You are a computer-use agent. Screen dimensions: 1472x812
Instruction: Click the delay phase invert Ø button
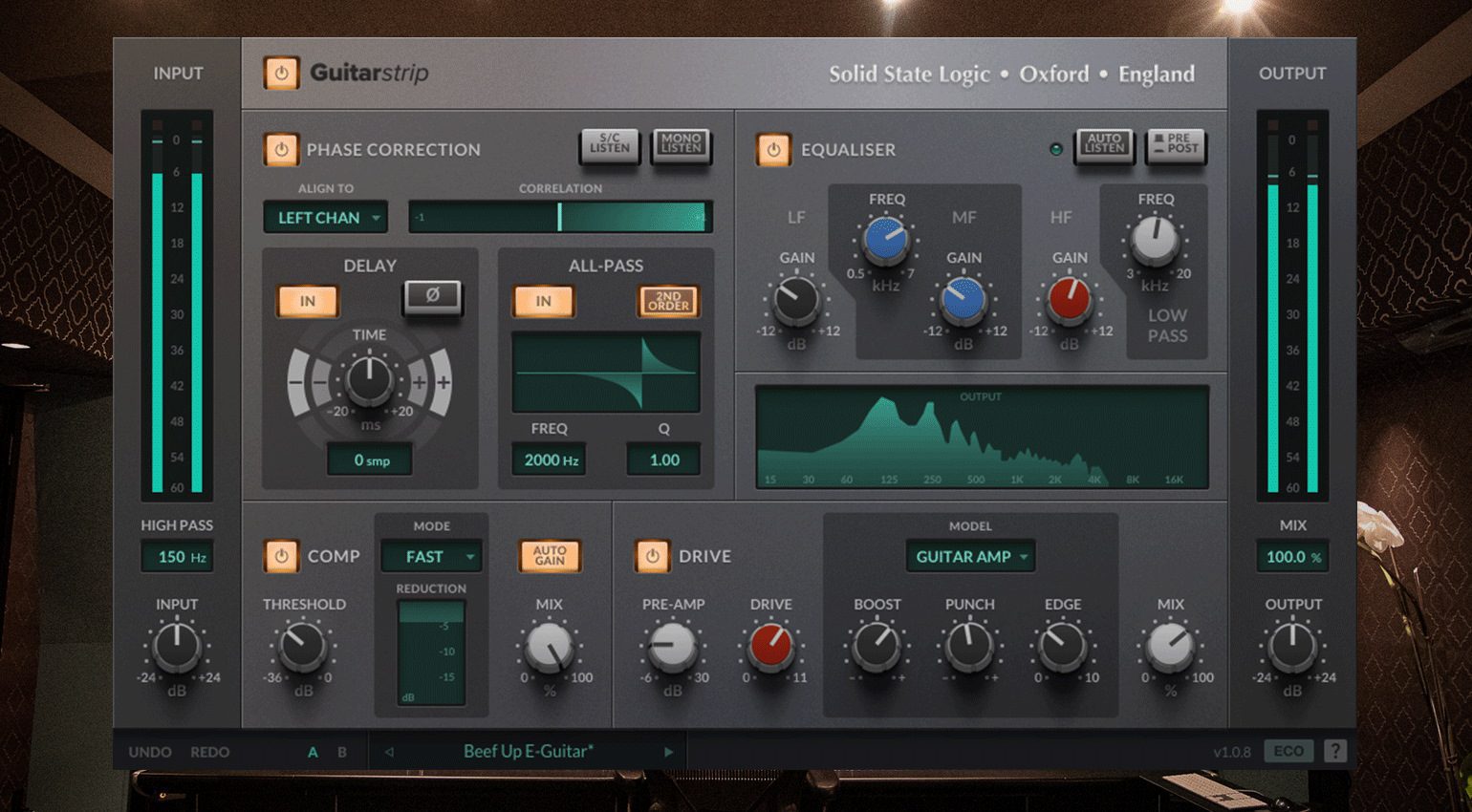(432, 297)
